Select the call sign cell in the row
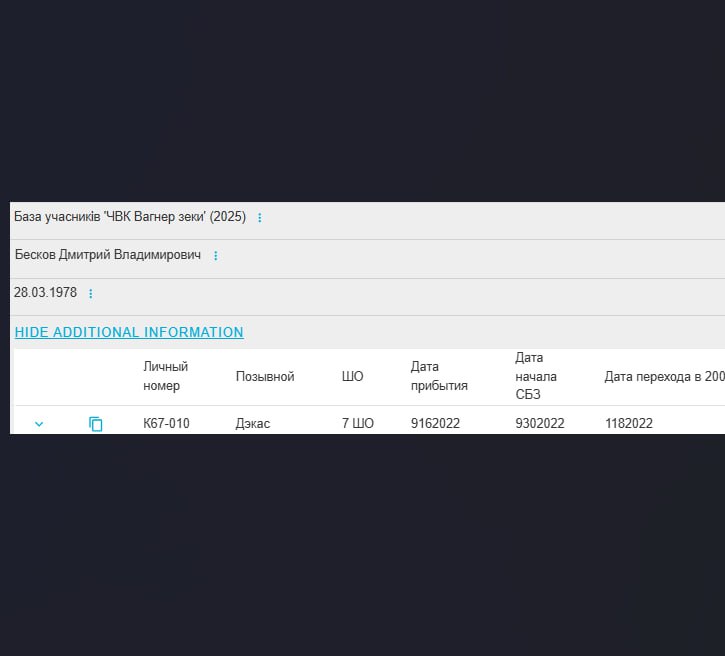 click(253, 424)
